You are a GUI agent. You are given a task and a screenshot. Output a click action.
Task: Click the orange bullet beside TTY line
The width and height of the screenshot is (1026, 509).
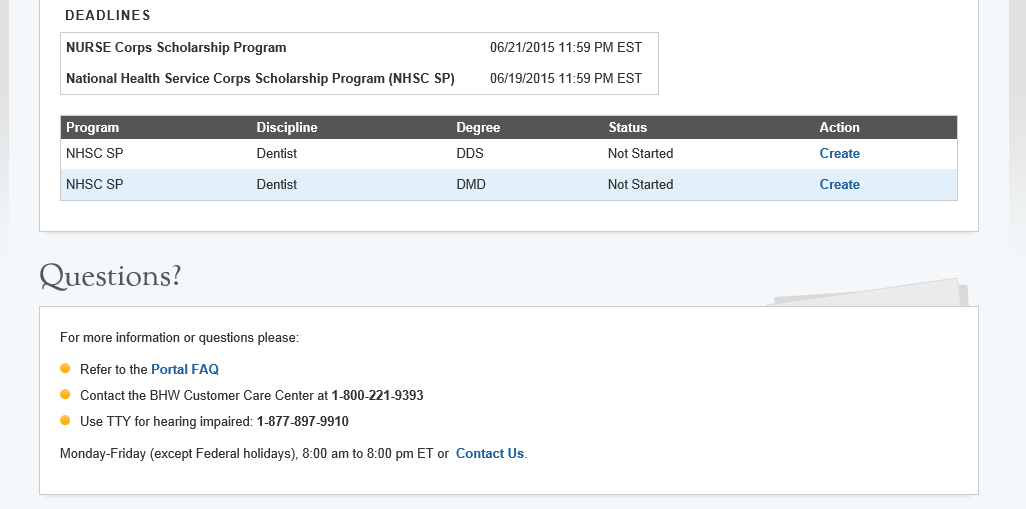(65, 421)
